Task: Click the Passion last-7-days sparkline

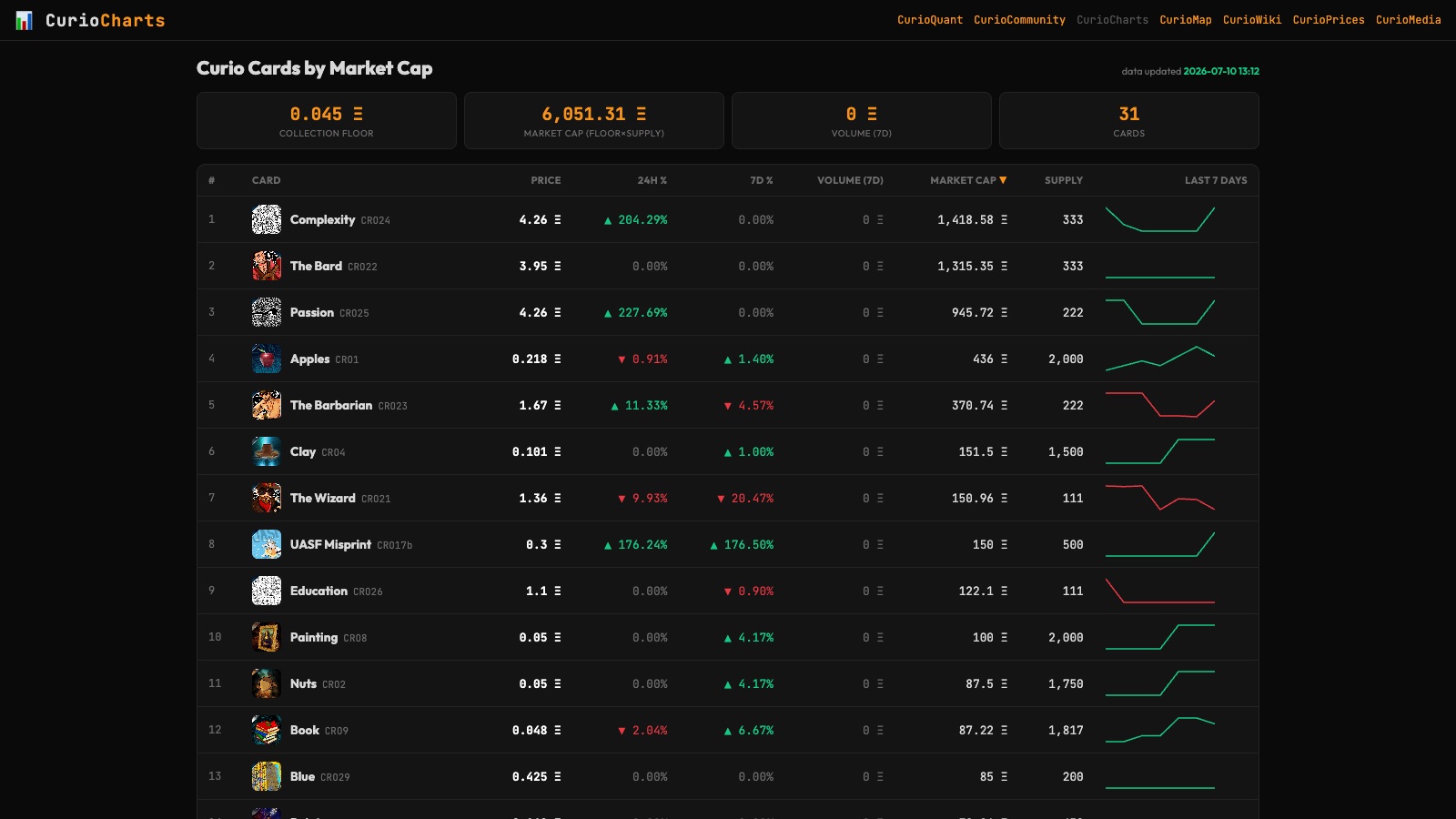Action: (x=1160, y=312)
